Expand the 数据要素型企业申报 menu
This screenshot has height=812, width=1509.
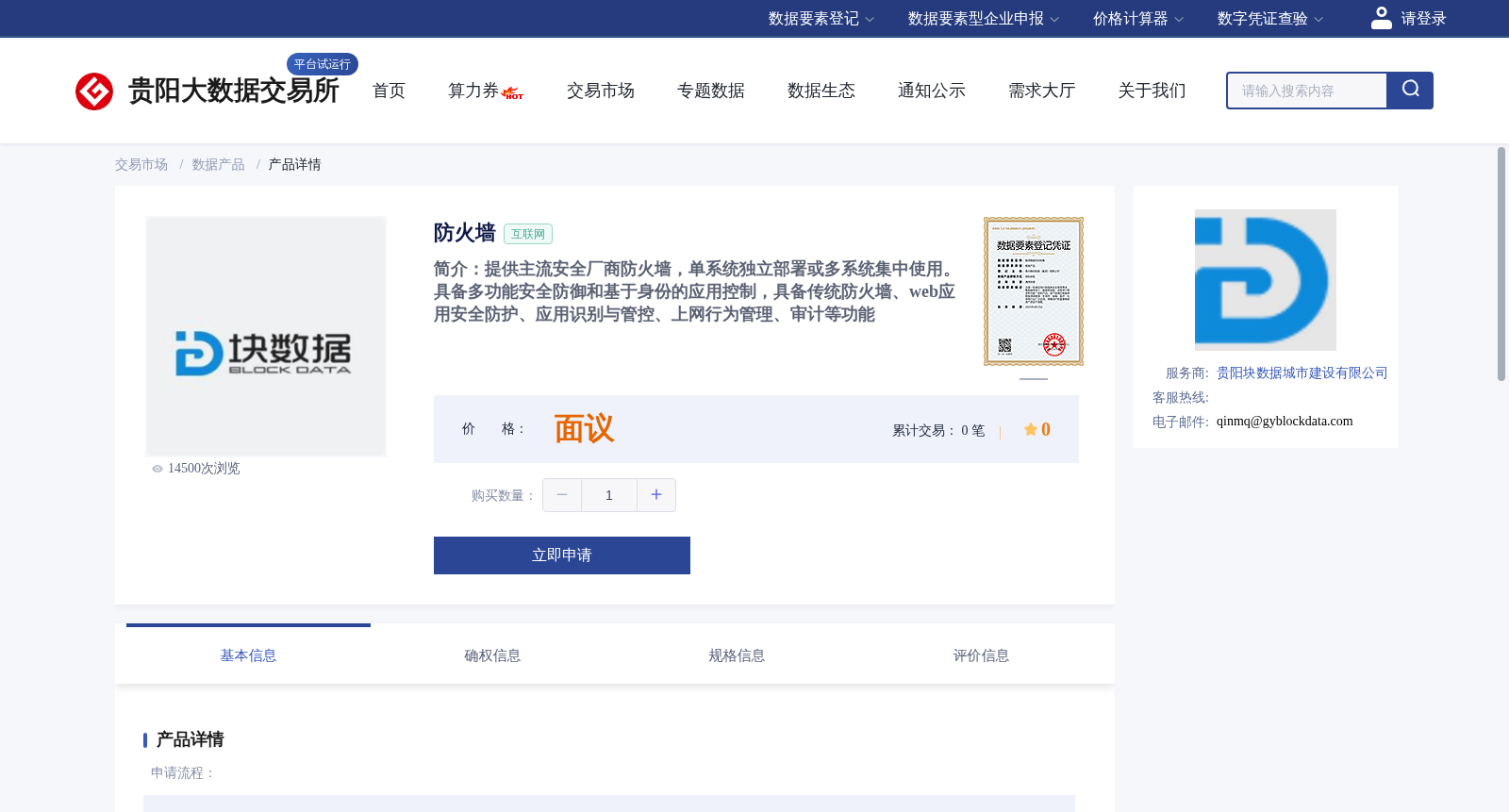point(984,19)
